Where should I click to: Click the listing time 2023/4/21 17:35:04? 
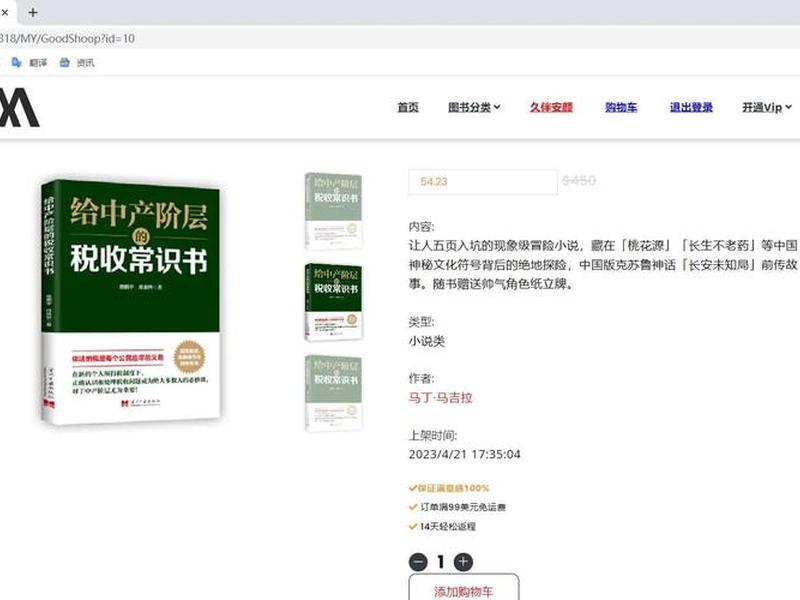(464, 454)
